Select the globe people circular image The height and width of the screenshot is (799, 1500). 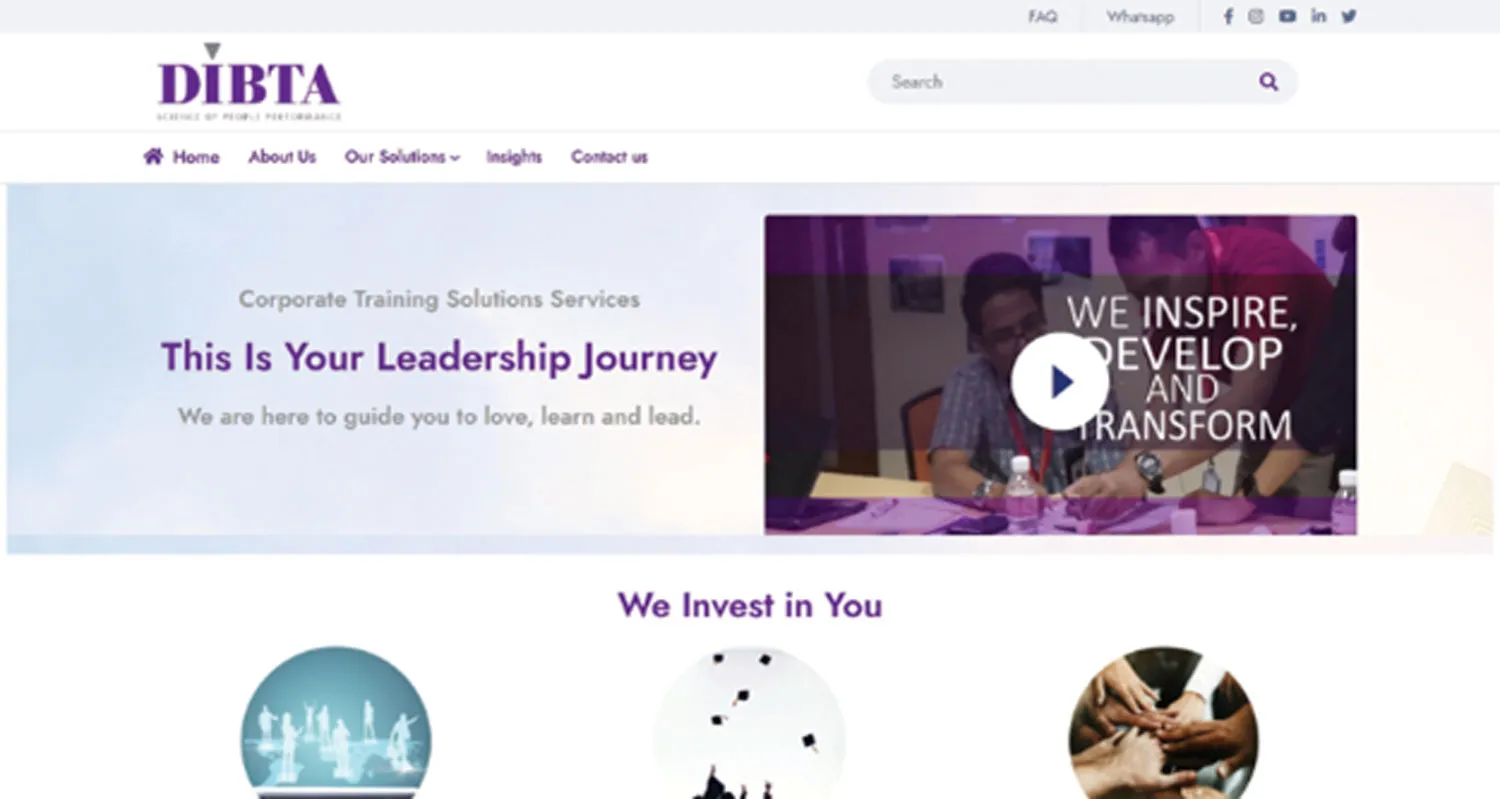tap(336, 722)
